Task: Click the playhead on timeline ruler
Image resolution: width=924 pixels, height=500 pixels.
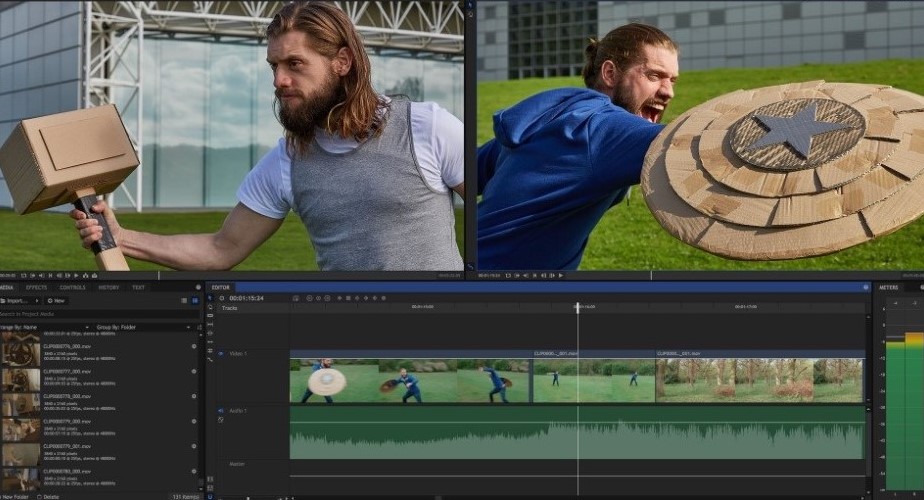Action: pyautogui.click(x=577, y=307)
